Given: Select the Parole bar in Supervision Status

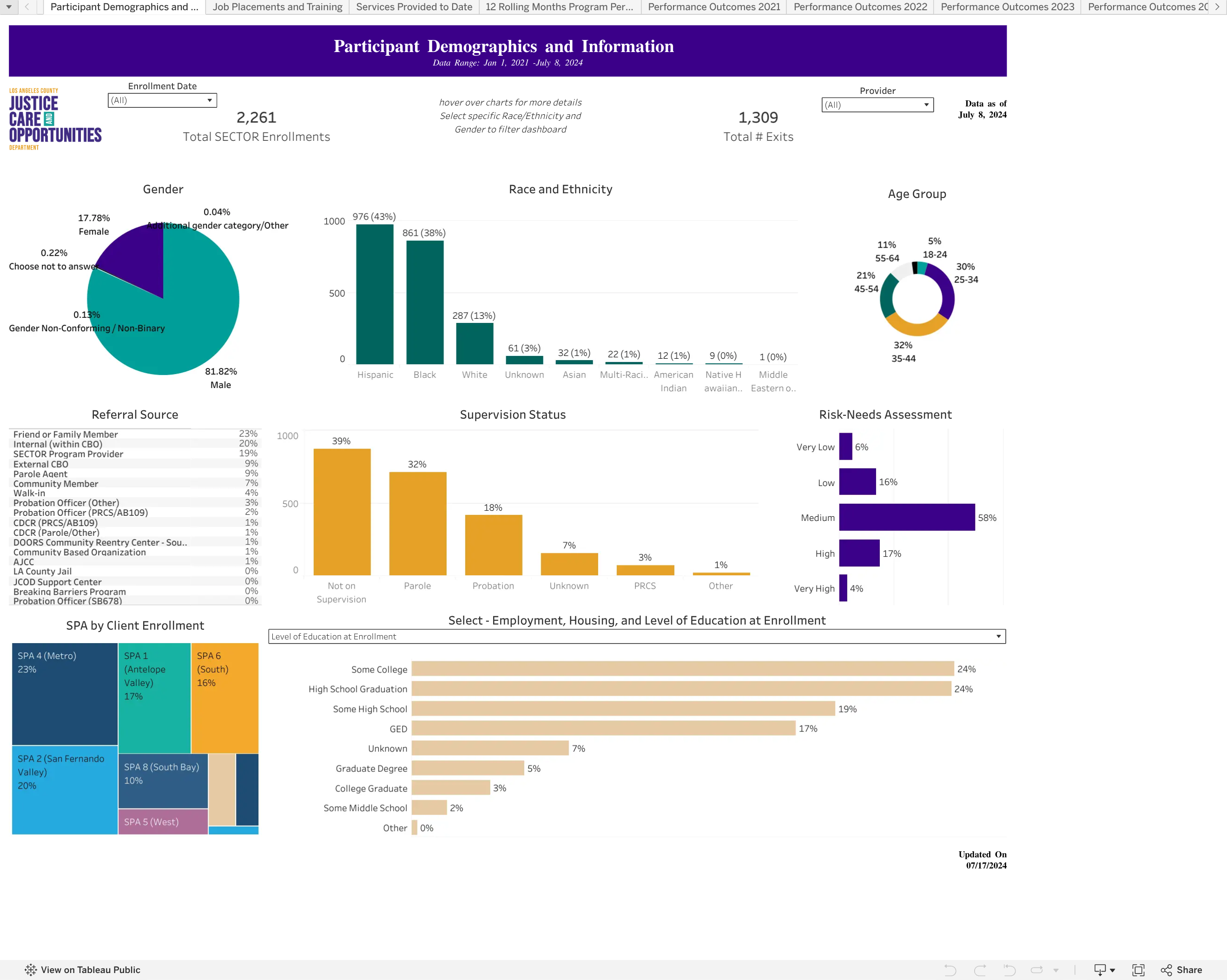Looking at the screenshot, I should pos(418,524).
